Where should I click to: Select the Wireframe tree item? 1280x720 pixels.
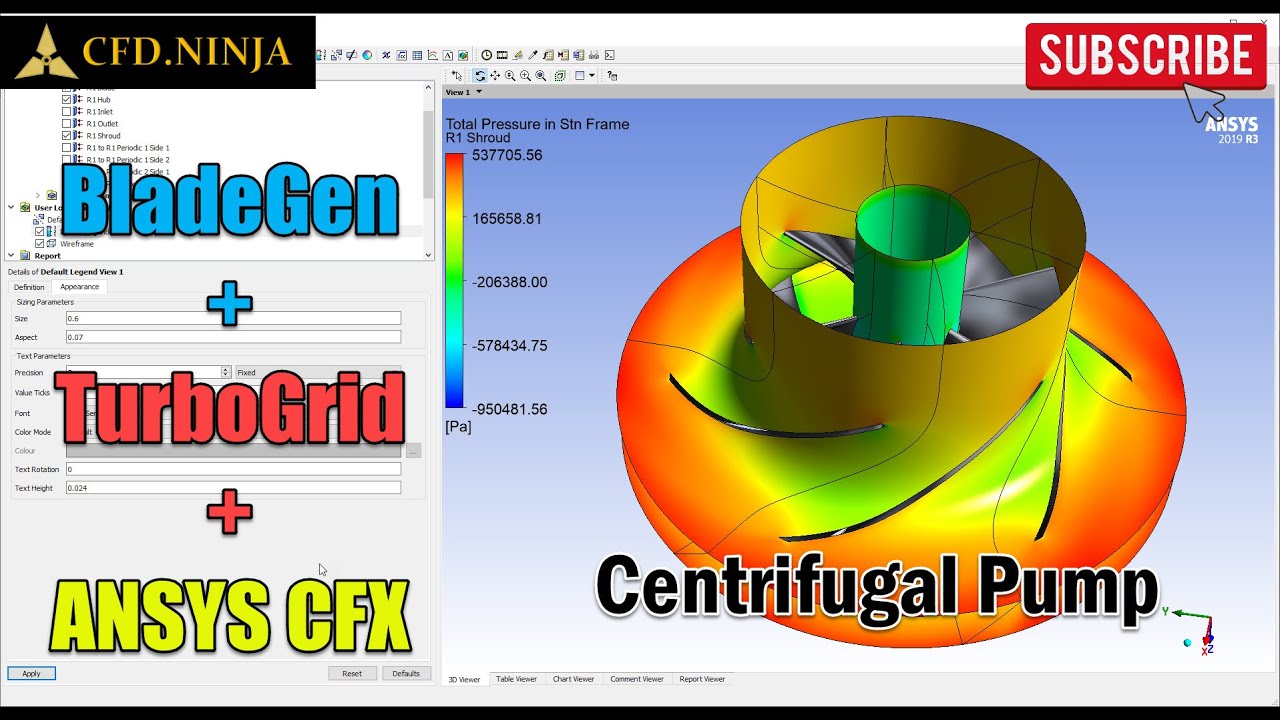coord(77,244)
